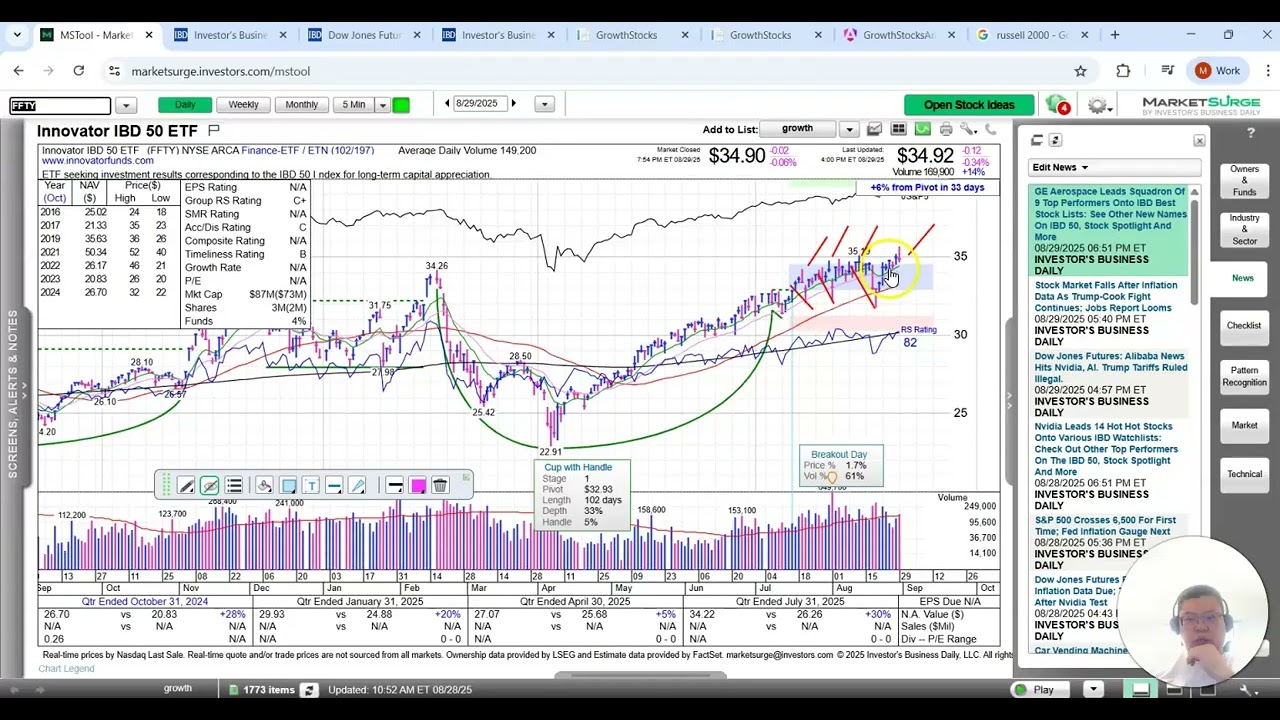Click the flag icon next to ETF title

213,131
